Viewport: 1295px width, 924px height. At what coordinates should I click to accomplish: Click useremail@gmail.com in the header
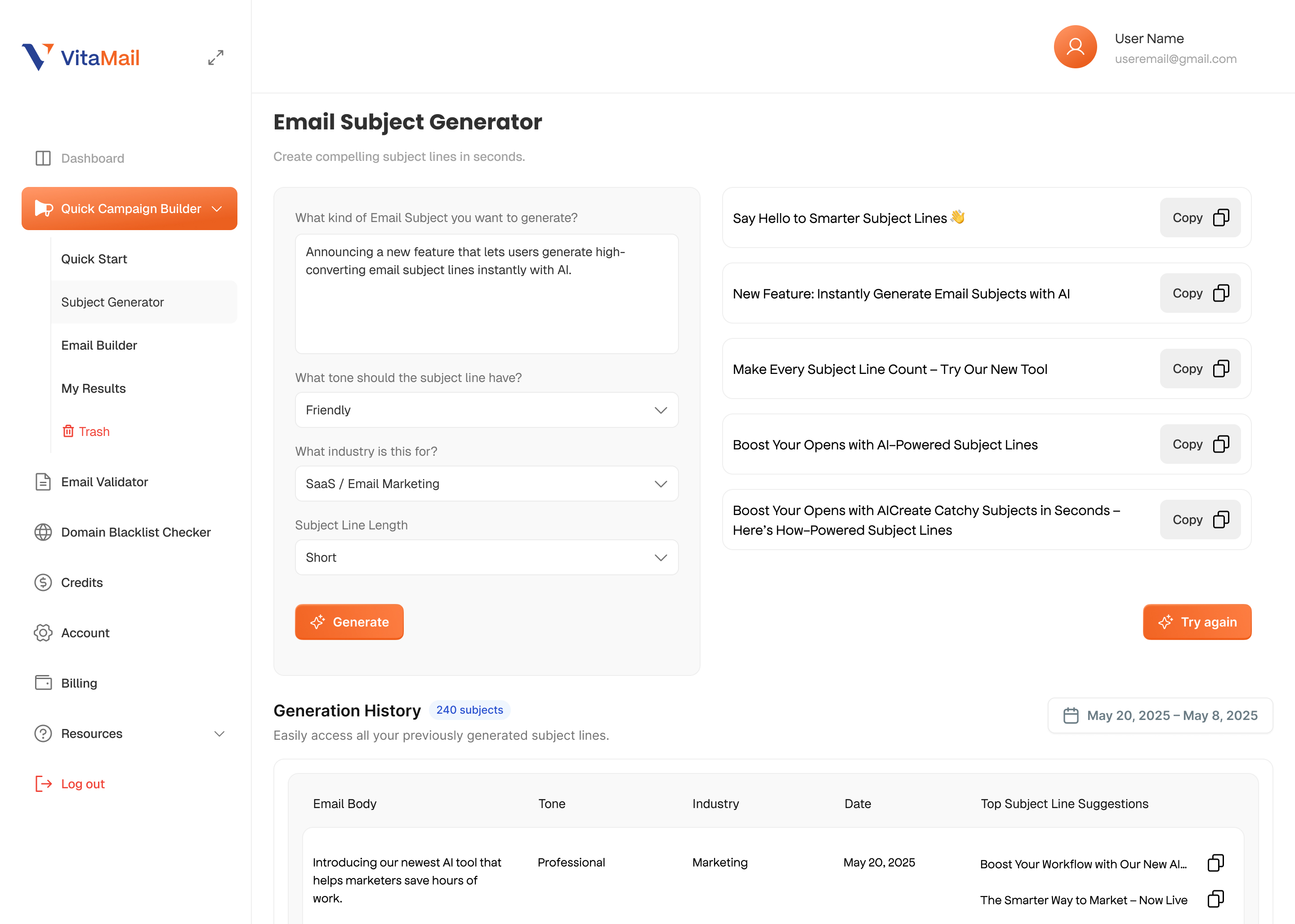[1175, 58]
